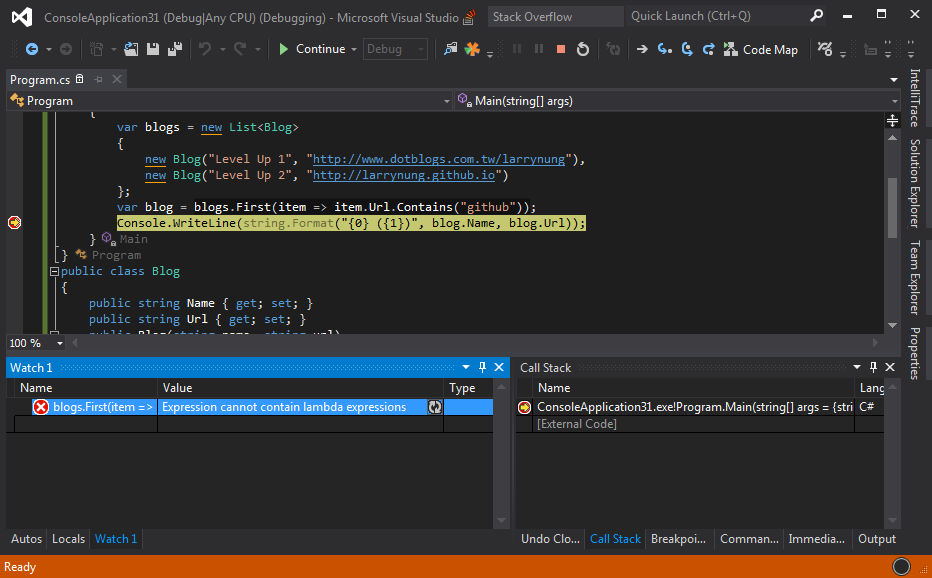Viewport: 932px width, 578px height.
Task: Click the Find in Files icon
Action: point(451,49)
